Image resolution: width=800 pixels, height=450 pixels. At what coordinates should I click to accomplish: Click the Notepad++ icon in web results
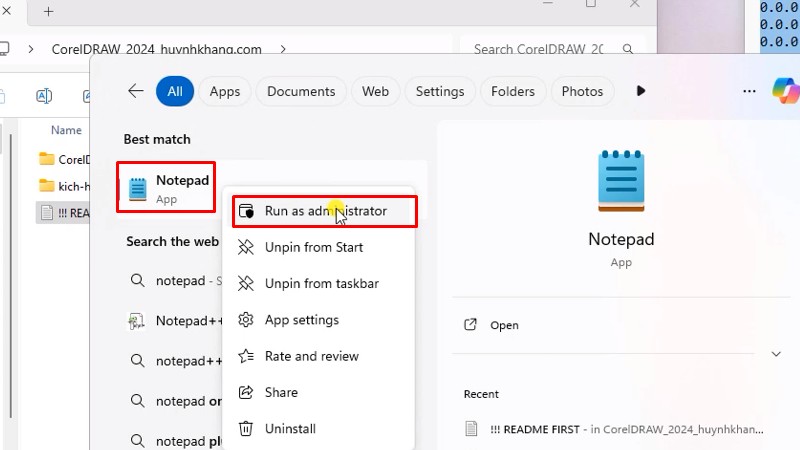(x=137, y=321)
